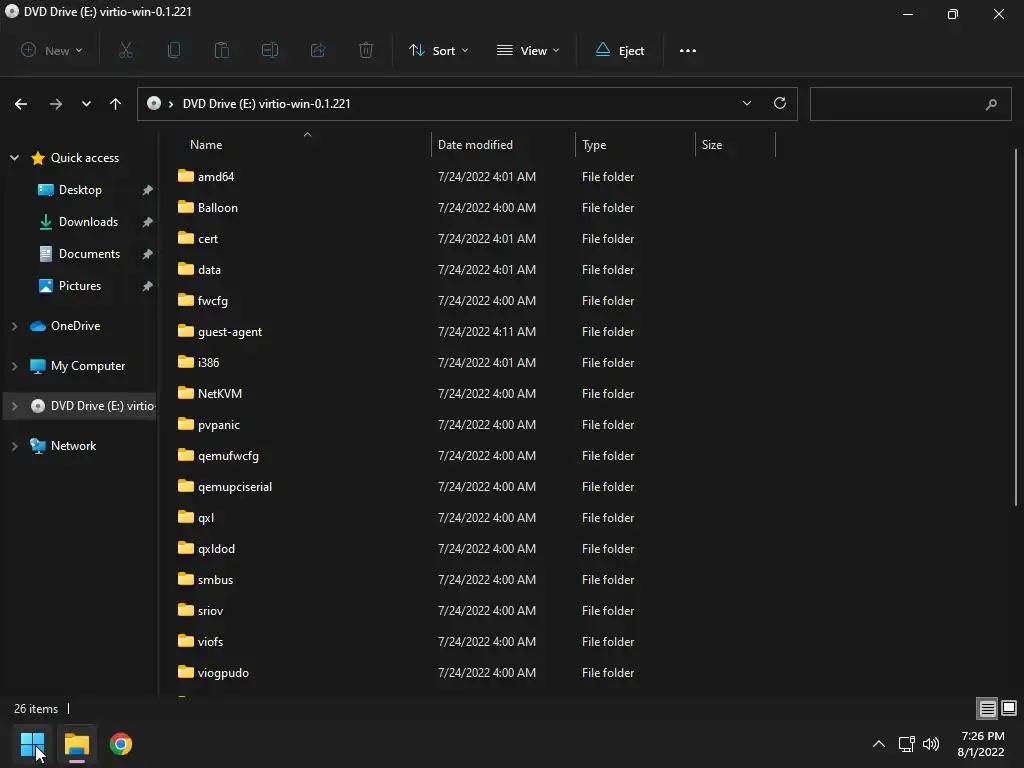Go back with the left arrow
1024x768 pixels.
click(21, 104)
